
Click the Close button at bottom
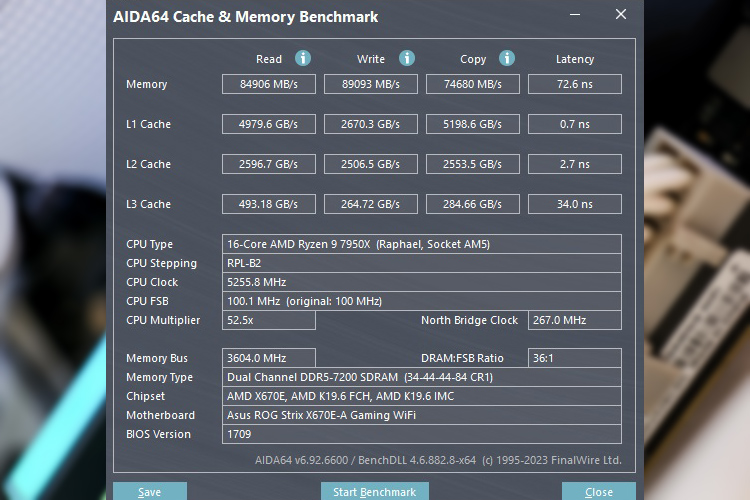(x=599, y=491)
